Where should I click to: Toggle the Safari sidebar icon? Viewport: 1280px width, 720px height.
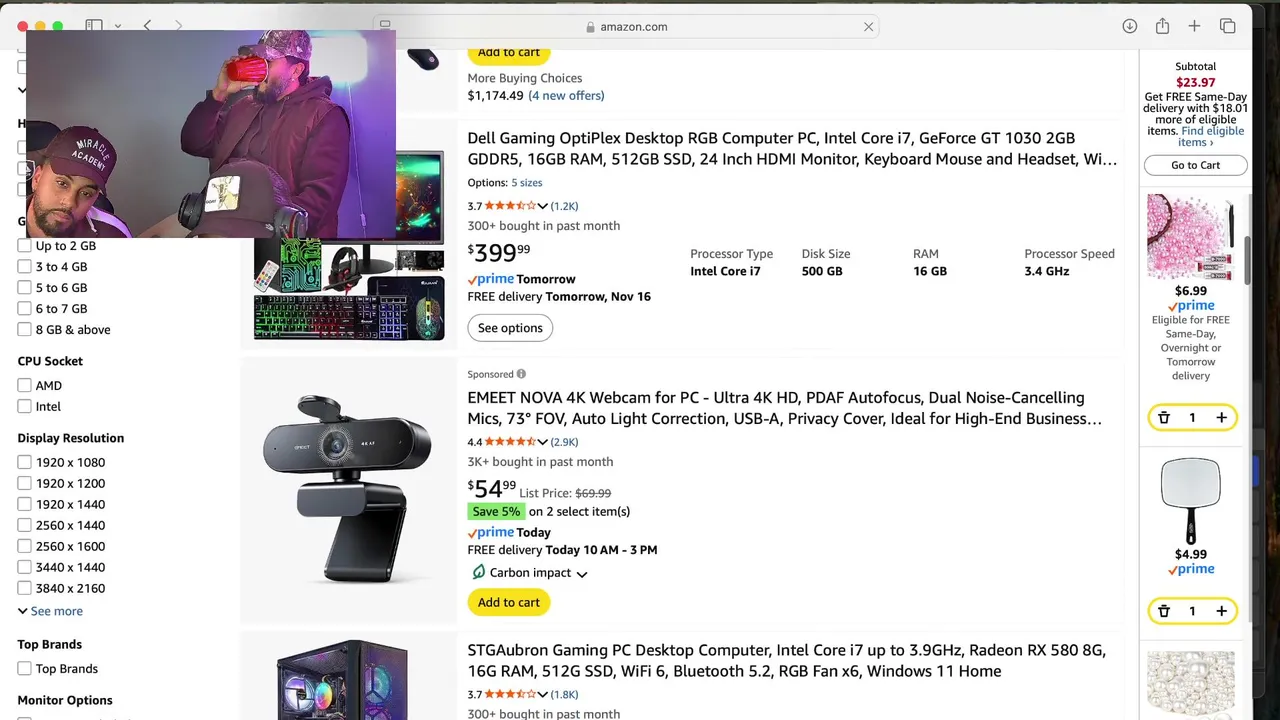click(x=94, y=27)
